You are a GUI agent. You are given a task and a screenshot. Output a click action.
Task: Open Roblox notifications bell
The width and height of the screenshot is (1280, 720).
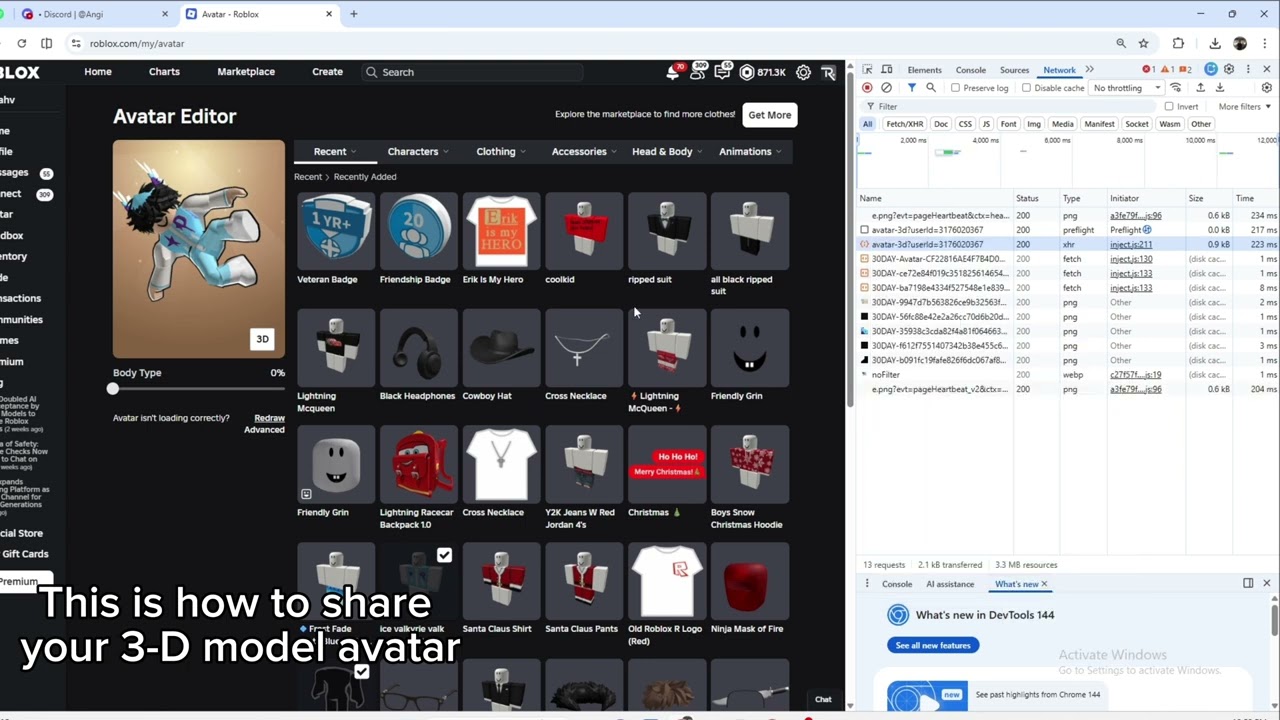click(673, 72)
